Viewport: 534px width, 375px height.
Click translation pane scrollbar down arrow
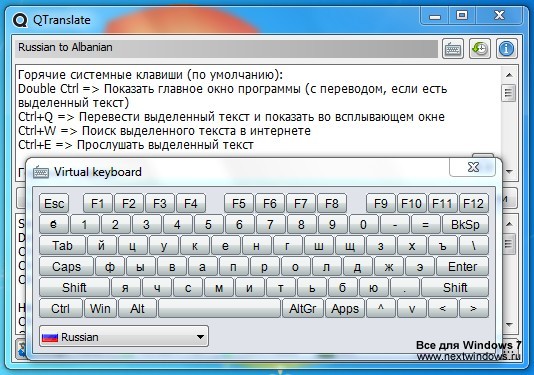(x=509, y=325)
